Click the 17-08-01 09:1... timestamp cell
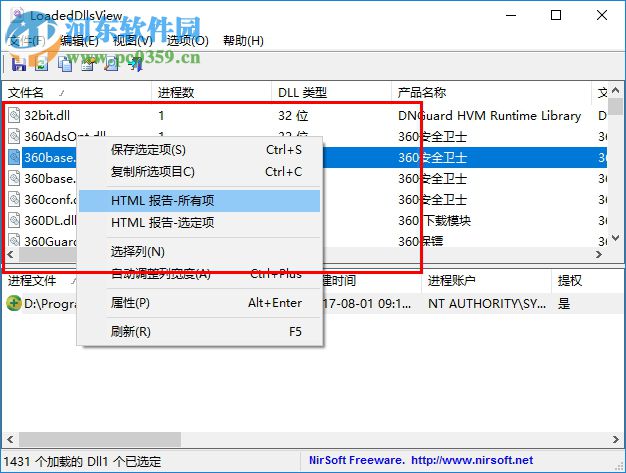Viewport: 626px width, 473px height. click(x=366, y=304)
